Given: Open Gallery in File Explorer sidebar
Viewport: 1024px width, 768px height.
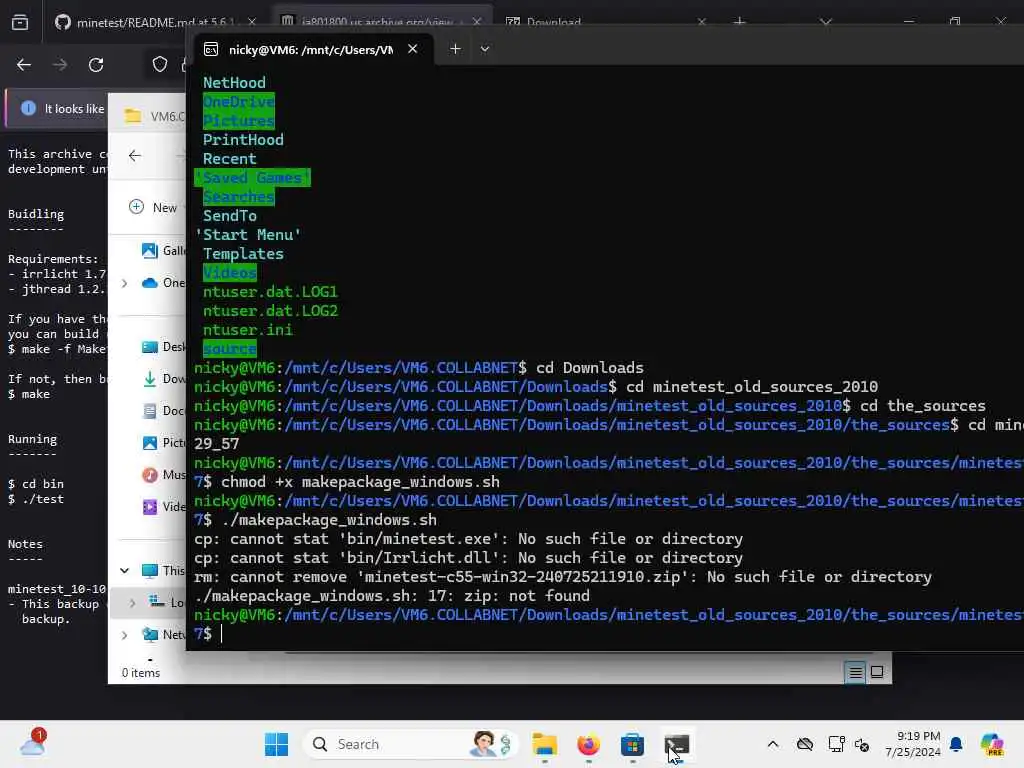Looking at the screenshot, I should click(163, 251).
